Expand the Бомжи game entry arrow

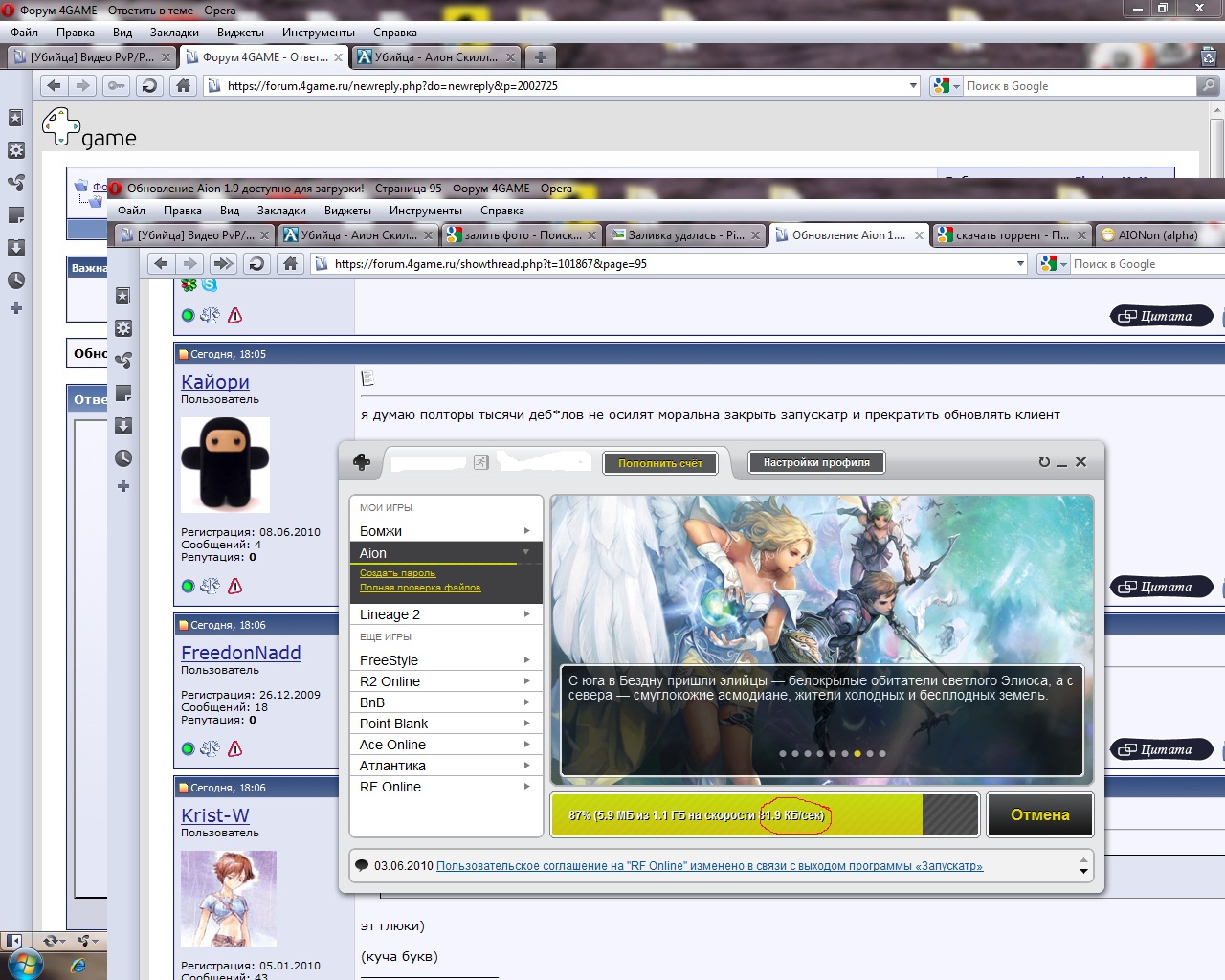coord(526,530)
